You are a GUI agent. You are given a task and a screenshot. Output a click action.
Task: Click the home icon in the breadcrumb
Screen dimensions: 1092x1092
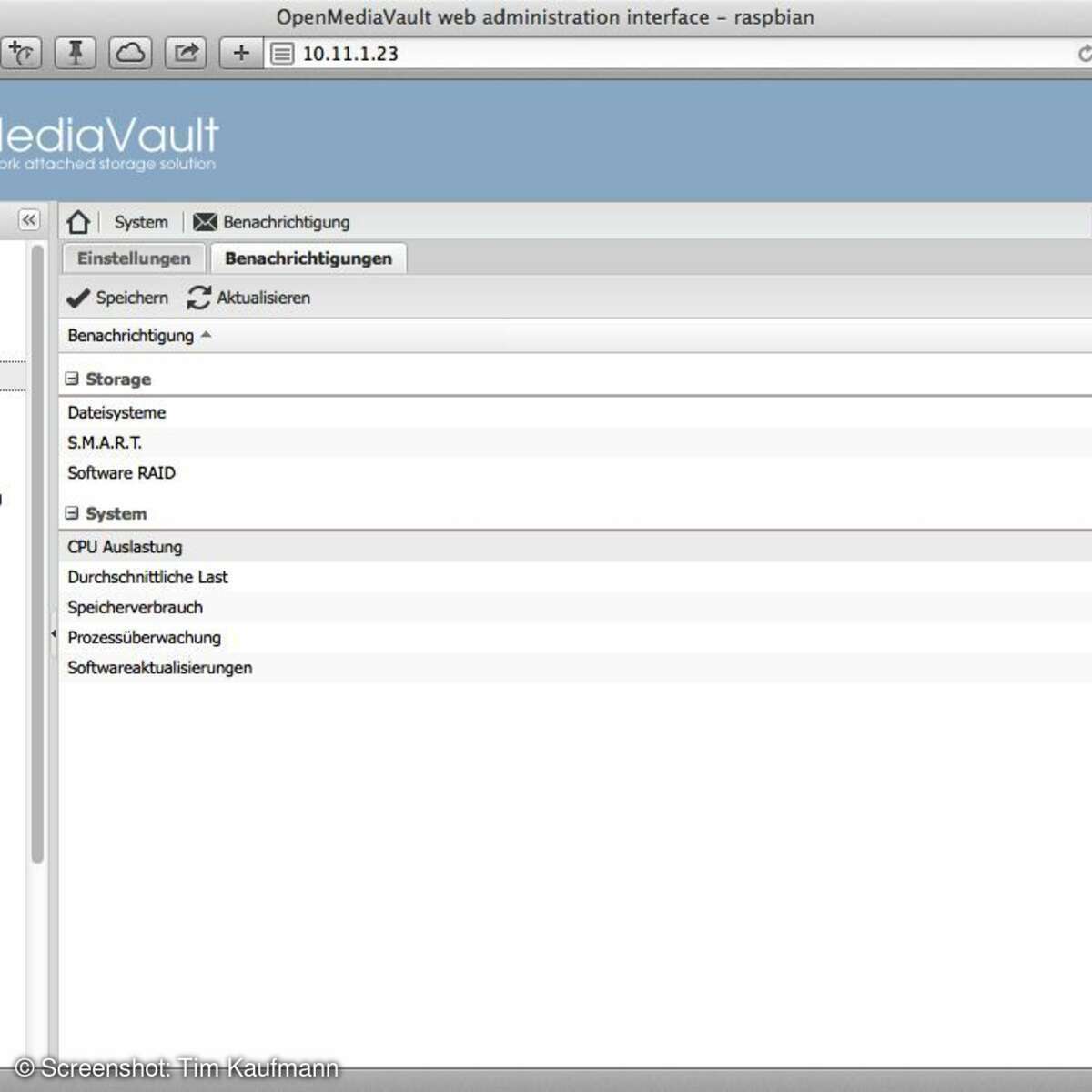point(78,222)
